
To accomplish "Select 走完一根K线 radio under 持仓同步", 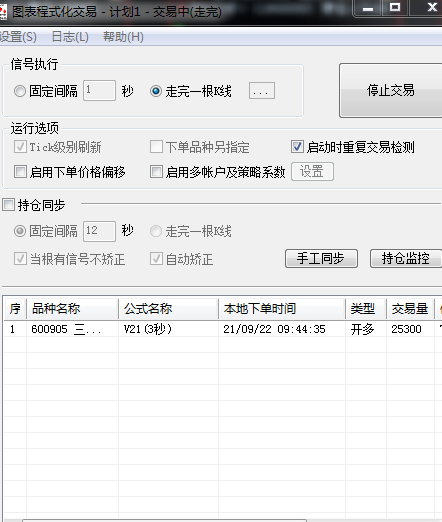I will 156,231.
